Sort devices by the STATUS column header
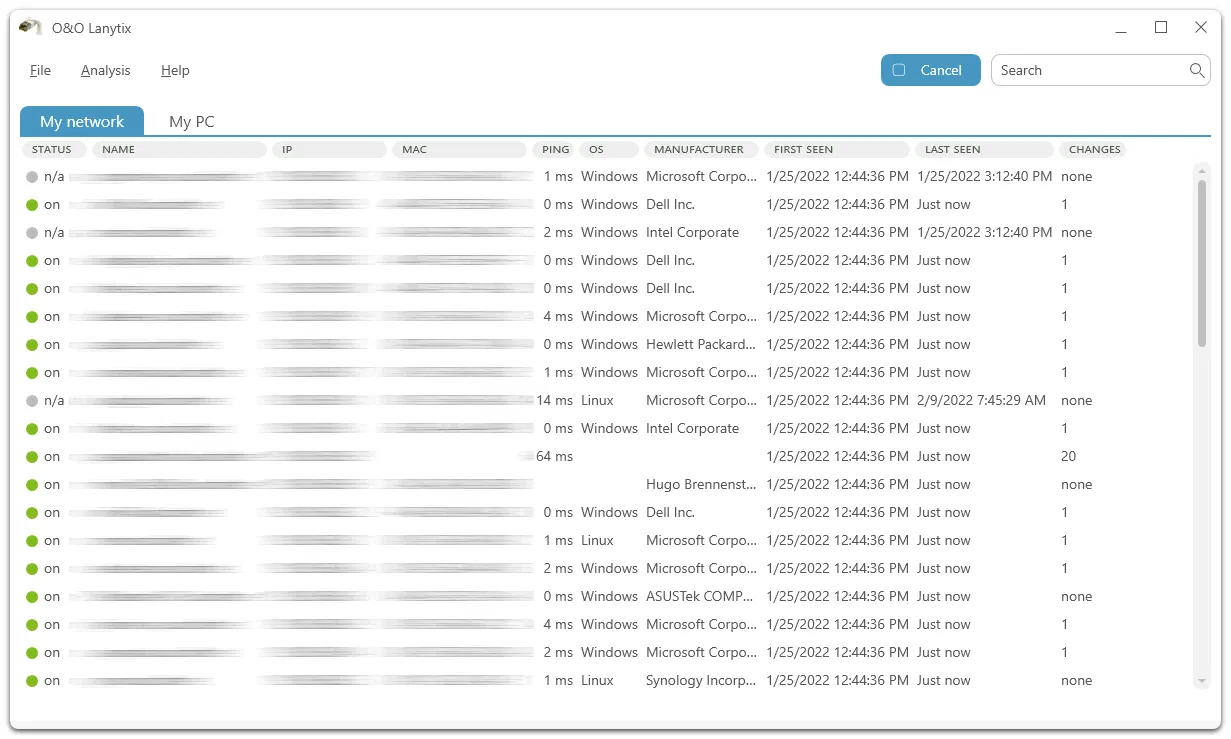1231x739 pixels. point(52,150)
